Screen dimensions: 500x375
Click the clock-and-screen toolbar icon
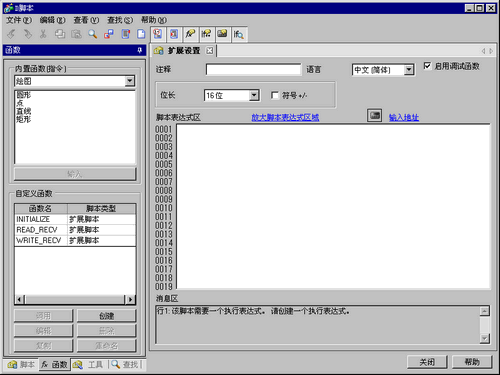pos(157,34)
